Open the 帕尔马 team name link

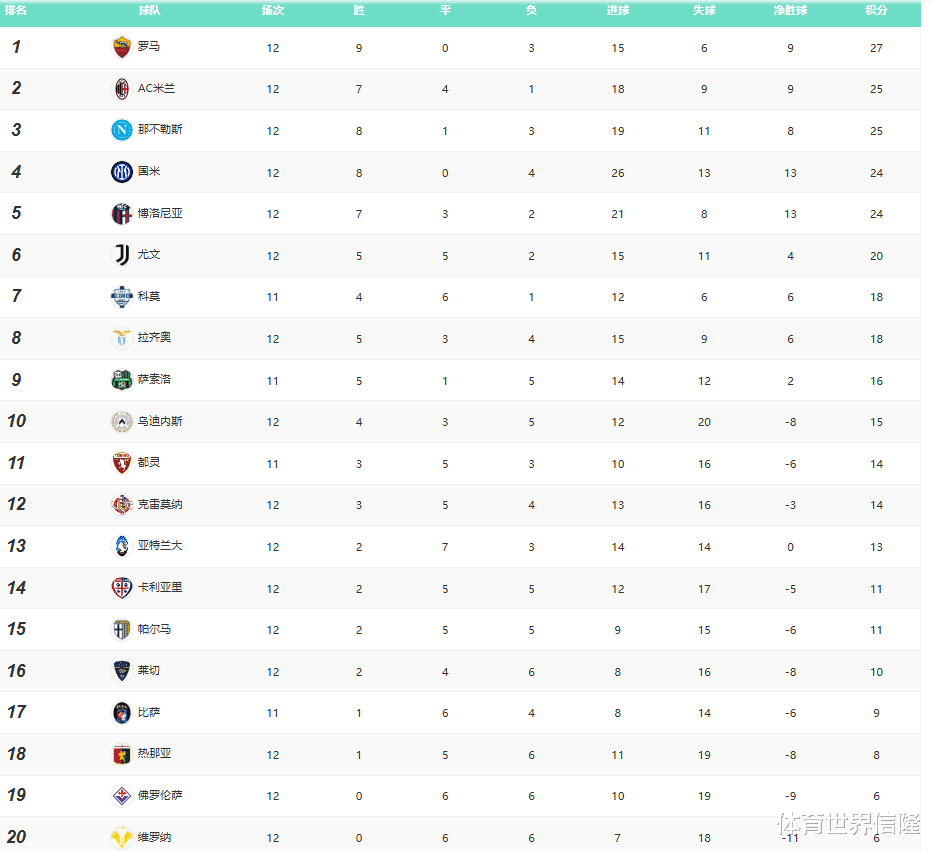pos(154,630)
